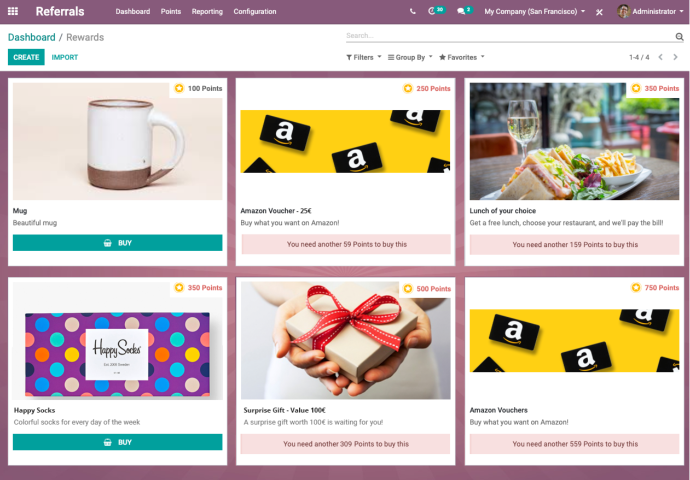Click the Surprise Gift image
Image resolution: width=690 pixels, height=480 pixels.
(345, 341)
